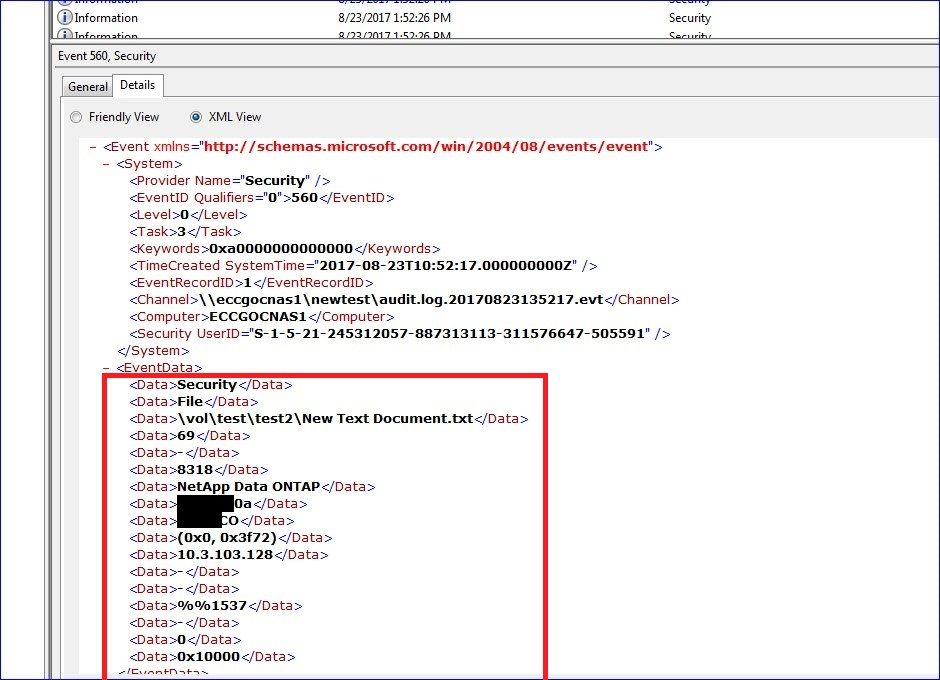
Task: Collapse the Event XML root node
Action: pyautogui.click(x=91, y=146)
